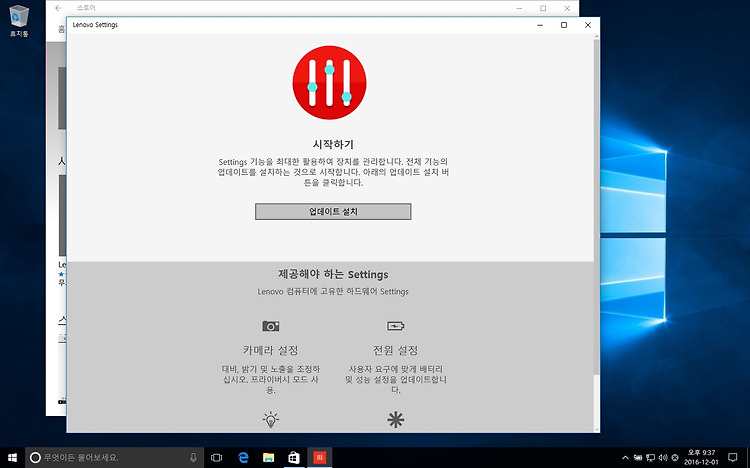Viewport: 750px width, 468px height.
Task: Click the 업데이트 설치 button
Action: pyautogui.click(x=333, y=212)
